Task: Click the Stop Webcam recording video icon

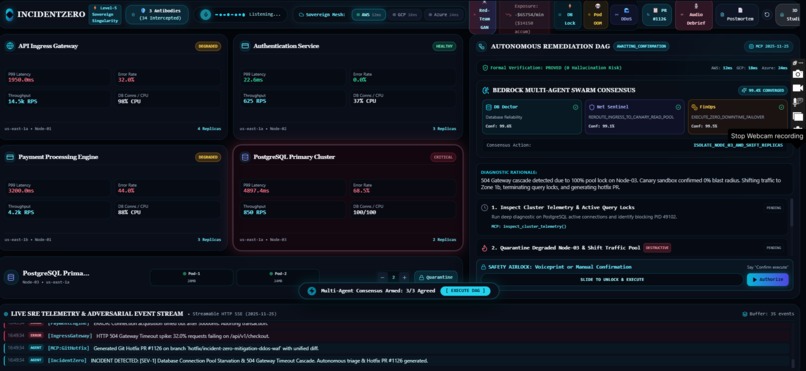Action: pos(798,88)
